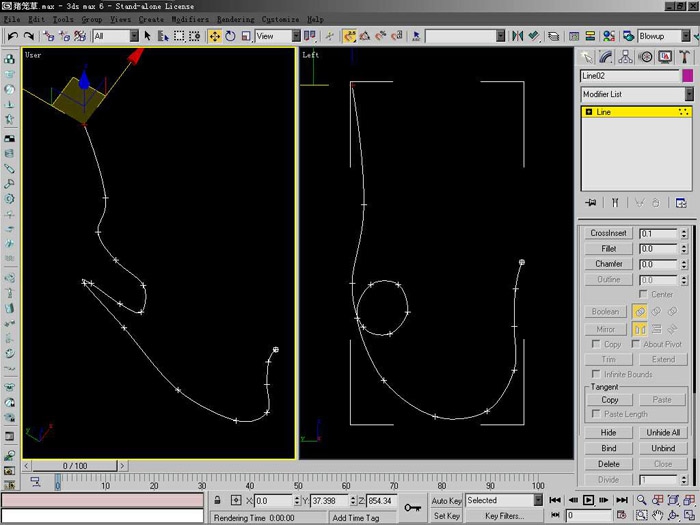Click the Undo arrow icon
The width and height of the screenshot is (700, 525).
[12, 36]
